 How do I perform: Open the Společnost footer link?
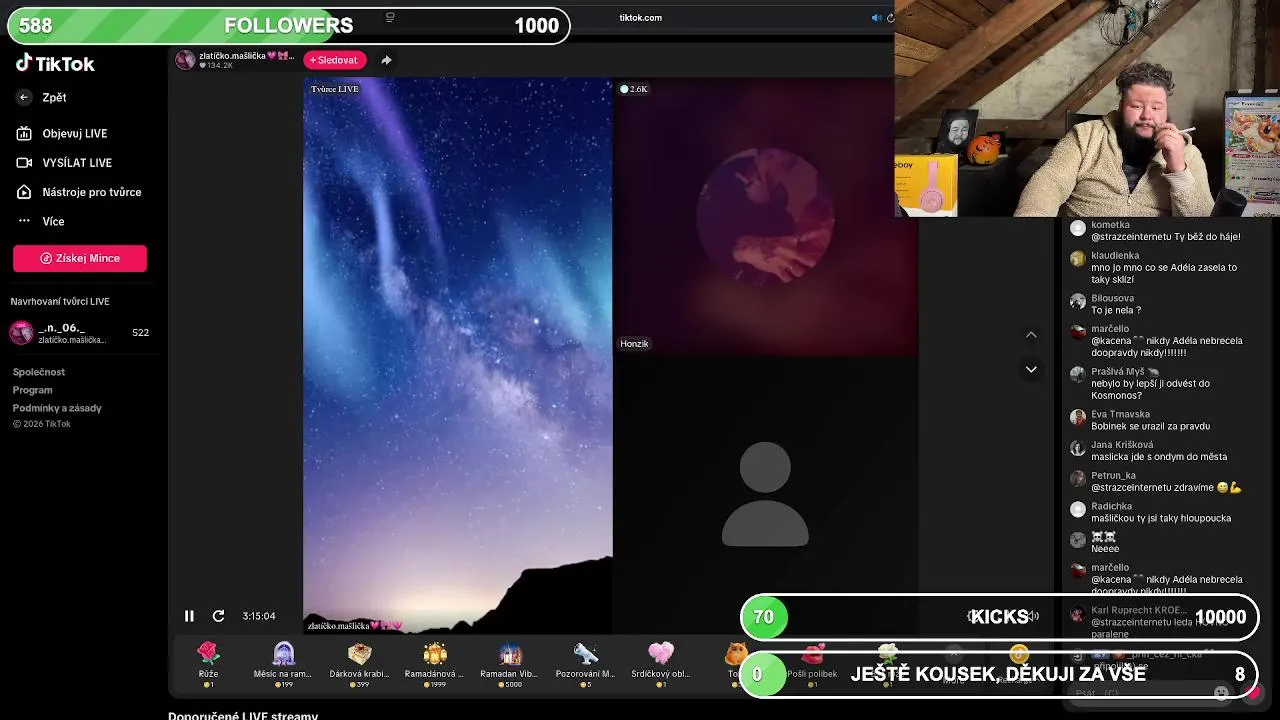[x=39, y=372]
